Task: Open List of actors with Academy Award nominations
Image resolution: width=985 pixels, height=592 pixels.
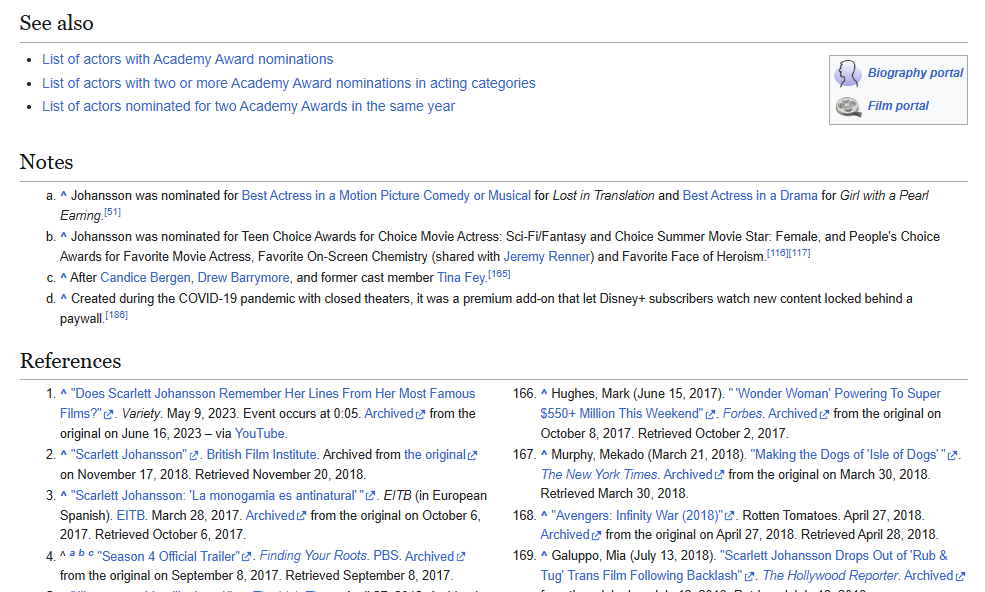Action: 188,59
